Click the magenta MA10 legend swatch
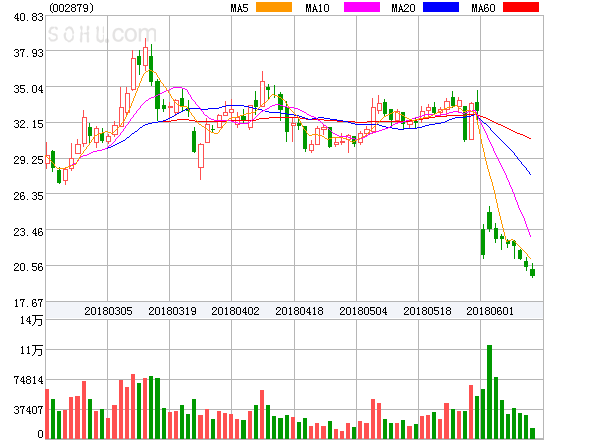The width and height of the screenshot is (600, 440). tap(362, 7)
